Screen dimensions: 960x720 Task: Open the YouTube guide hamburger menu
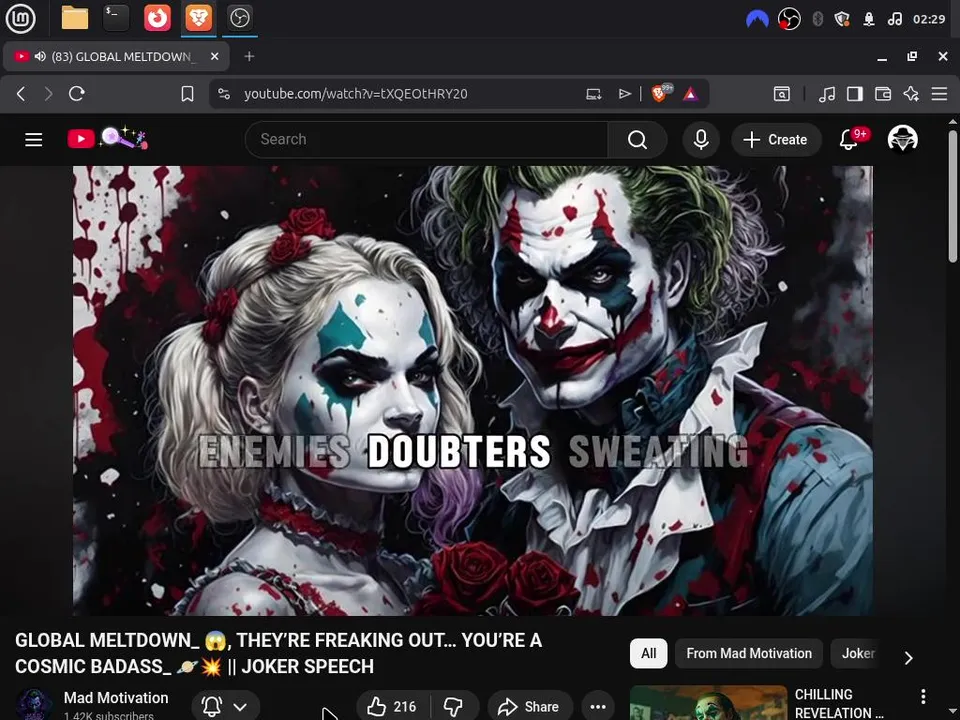pos(34,140)
